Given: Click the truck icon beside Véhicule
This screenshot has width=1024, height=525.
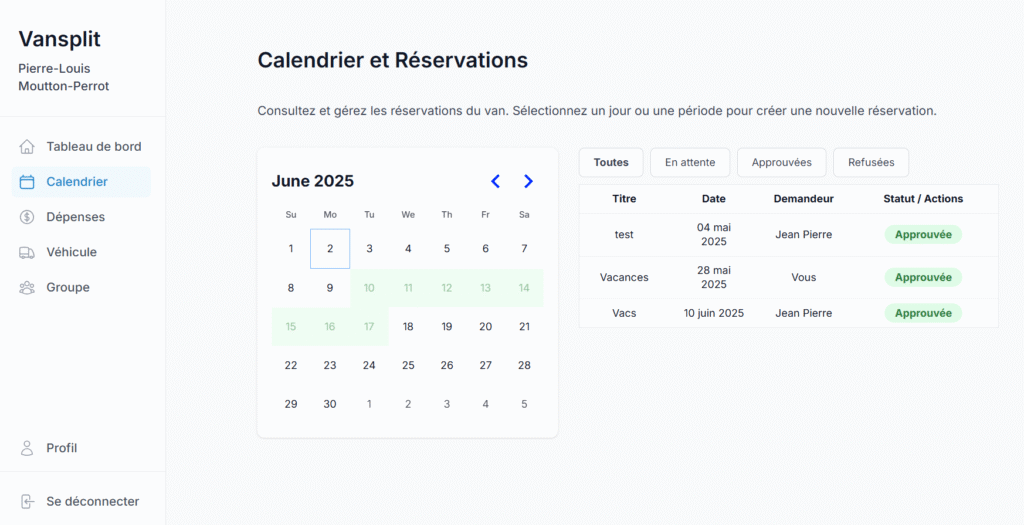Looking at the screenshot, I should pyautogui.click(x=27, y=252).
